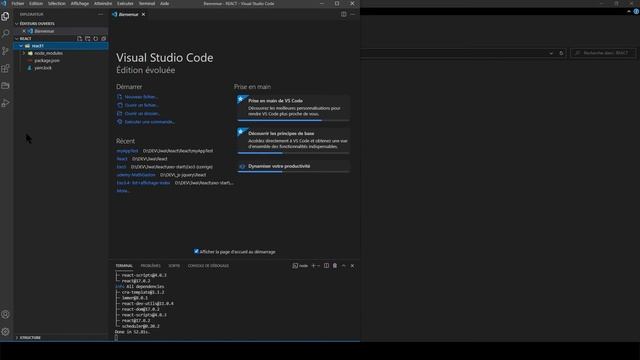This screenshot has width=640, height=360.
Task: Open the folder-shaped activity bar view
Action: pos(5,86)
